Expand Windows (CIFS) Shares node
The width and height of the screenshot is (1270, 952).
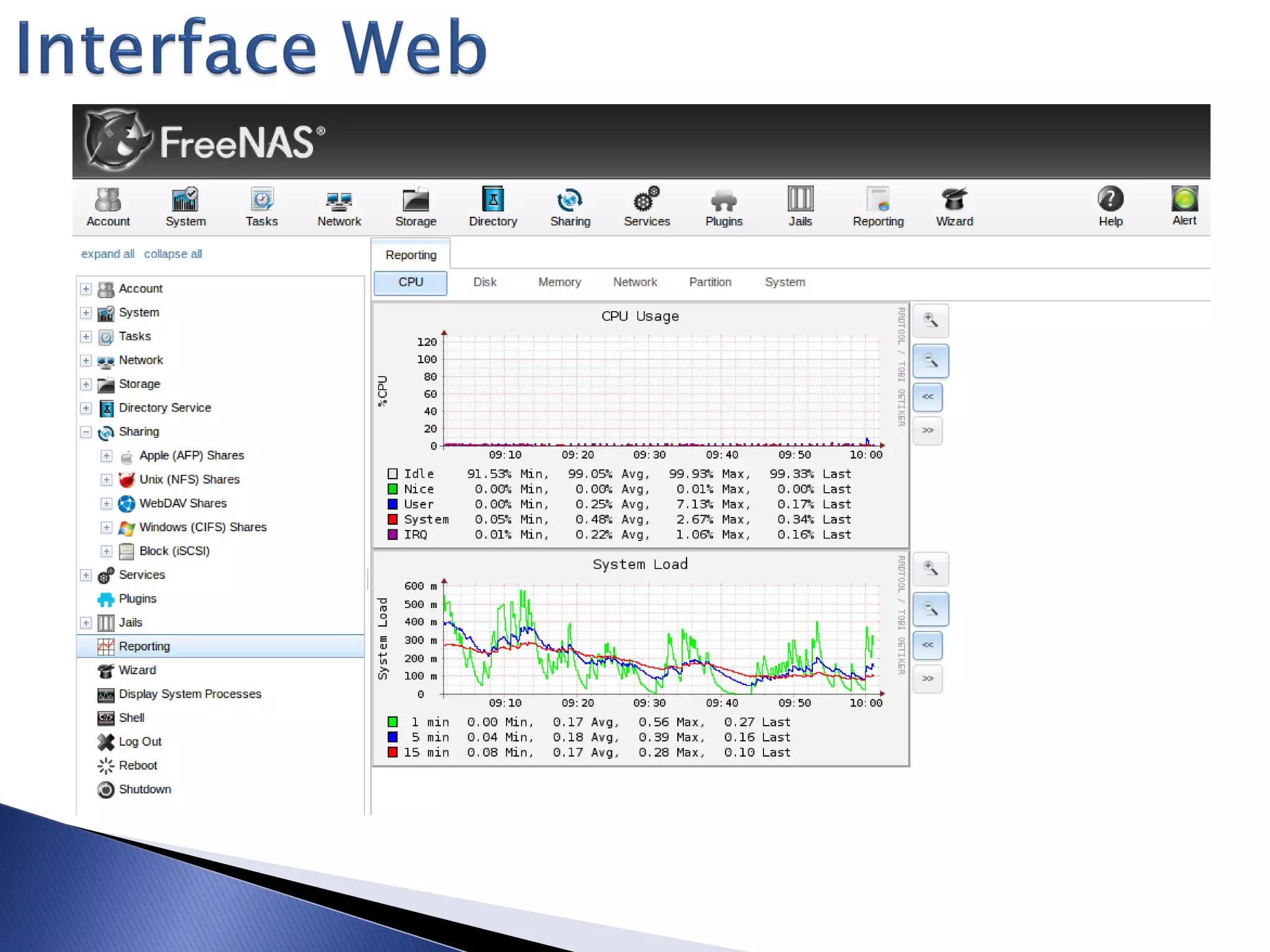[x=107, y=527]
